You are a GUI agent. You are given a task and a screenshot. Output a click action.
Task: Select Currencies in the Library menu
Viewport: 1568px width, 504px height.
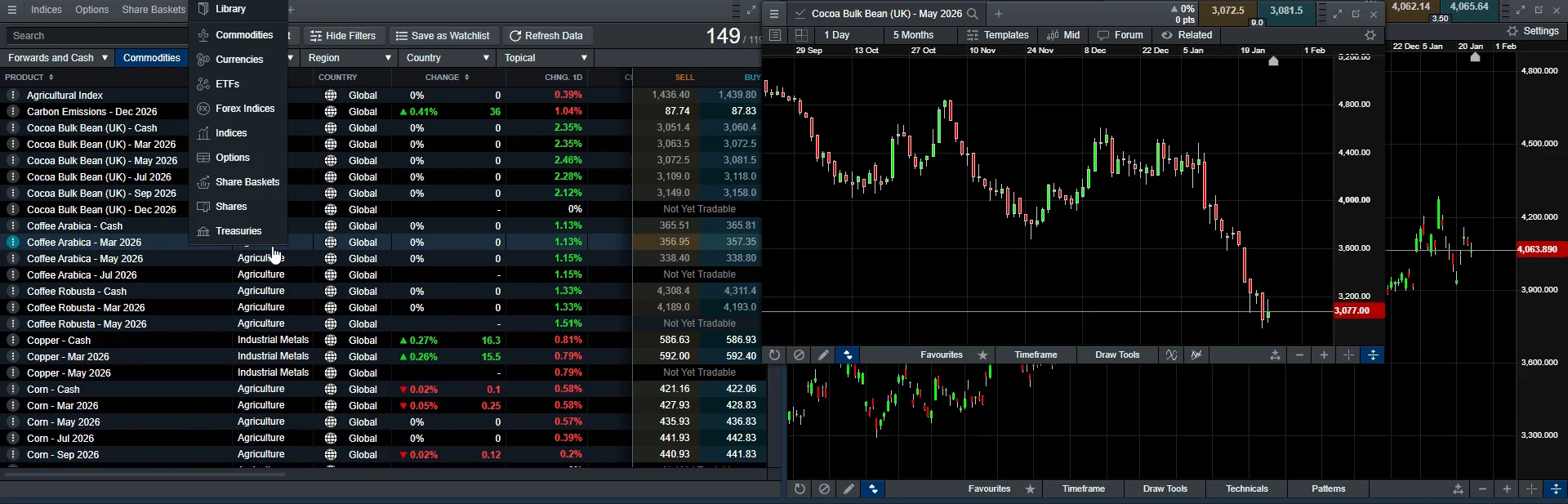[237, 60]
